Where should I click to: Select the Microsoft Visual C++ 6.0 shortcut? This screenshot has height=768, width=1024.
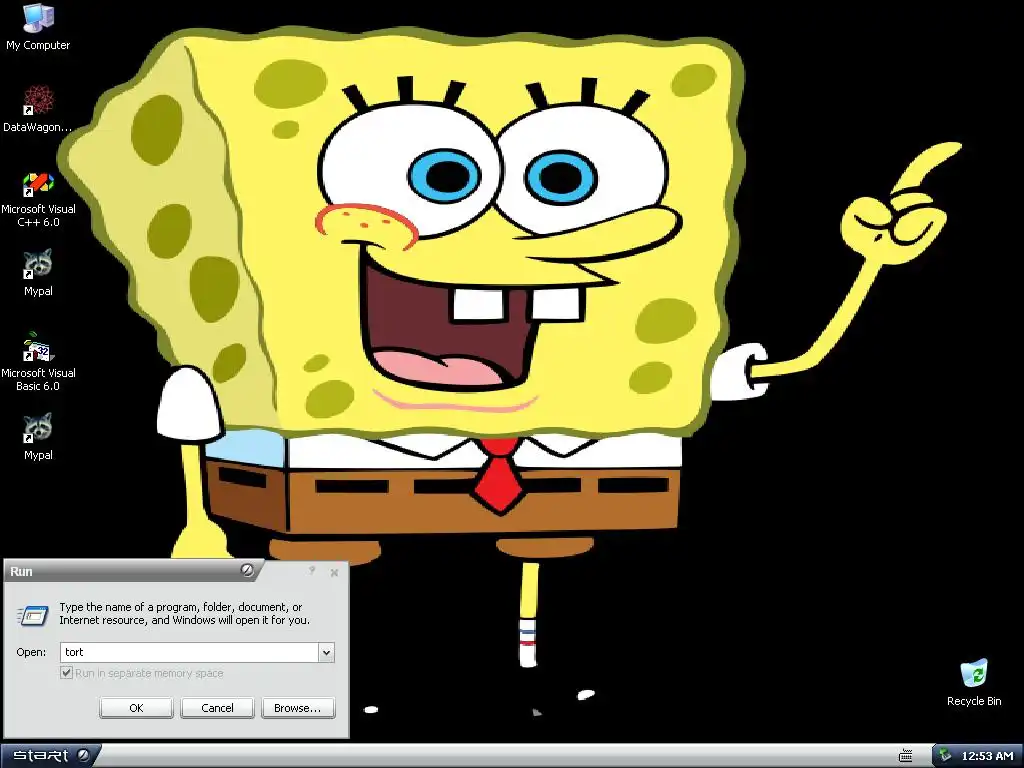tap(38, 199)
